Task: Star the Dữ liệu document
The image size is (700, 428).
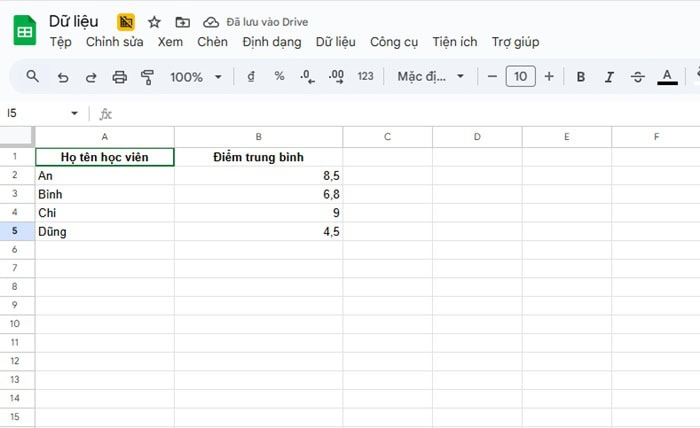Action: coord(154,22)
